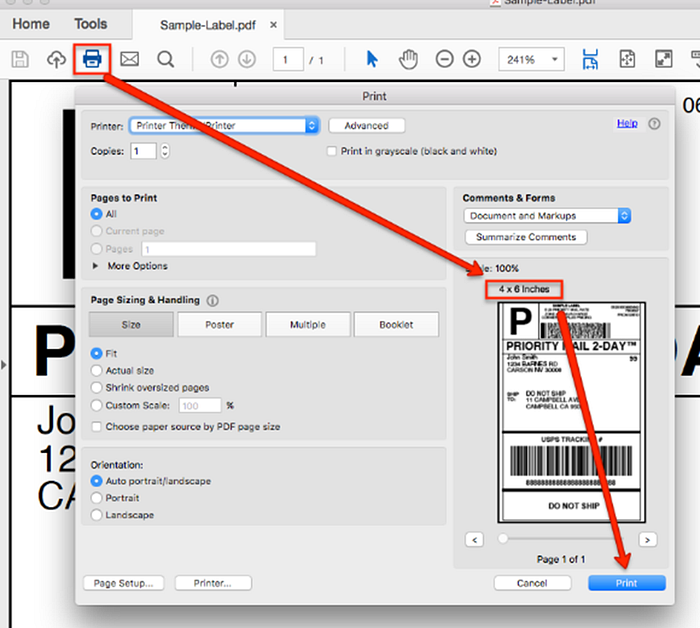Click the preview page slider handle
This screenshot has height=628, width=700.
tap(503, 539)
